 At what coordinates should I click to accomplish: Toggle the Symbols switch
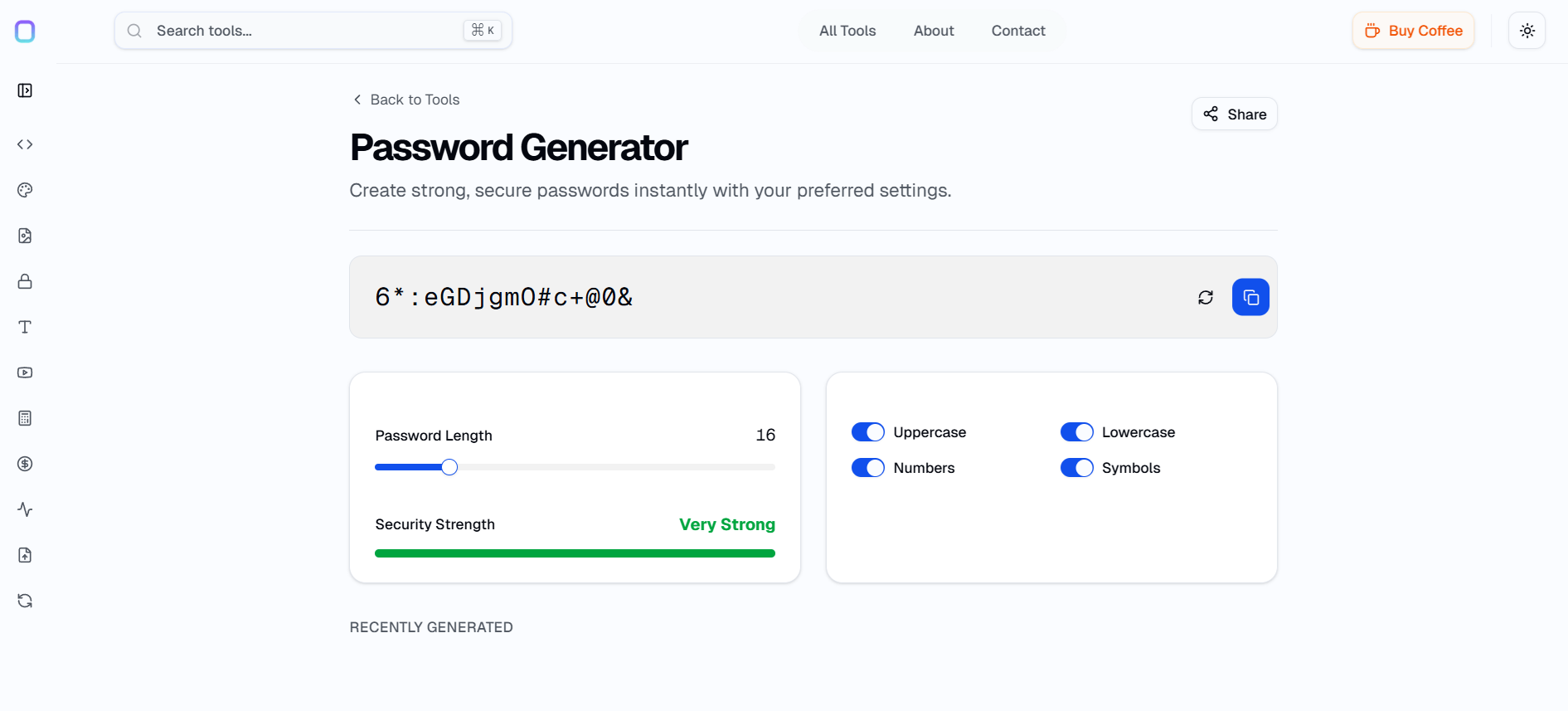(1077, 468)
